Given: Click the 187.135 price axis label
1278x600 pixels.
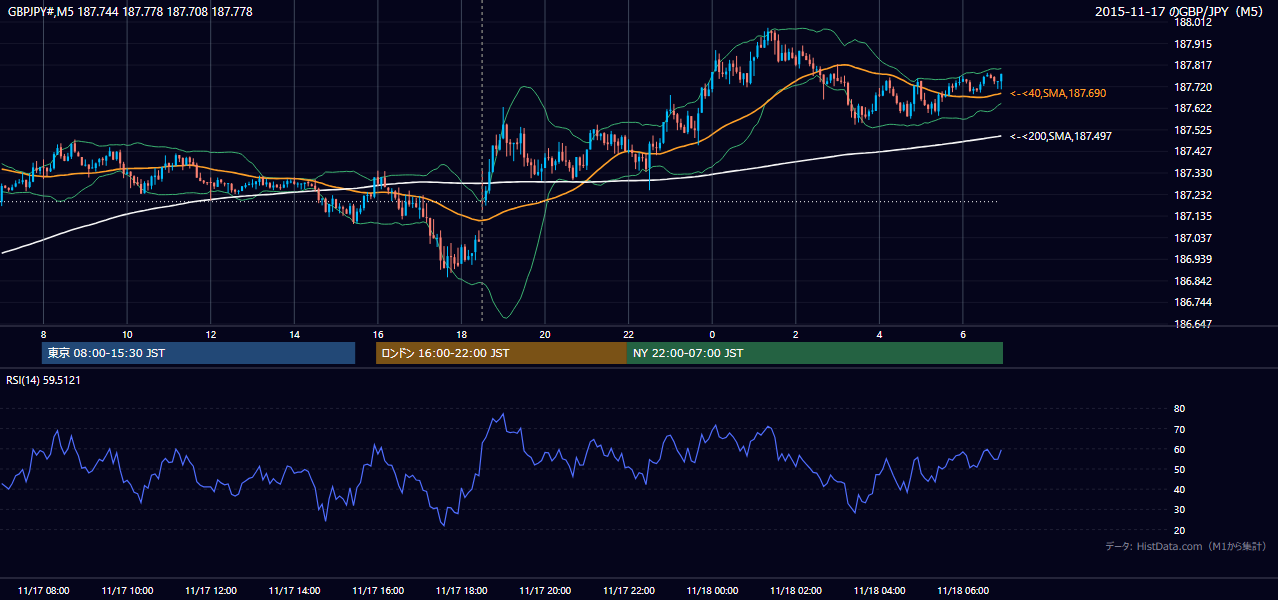Looking at the screenshot, I should point(1193,217).
